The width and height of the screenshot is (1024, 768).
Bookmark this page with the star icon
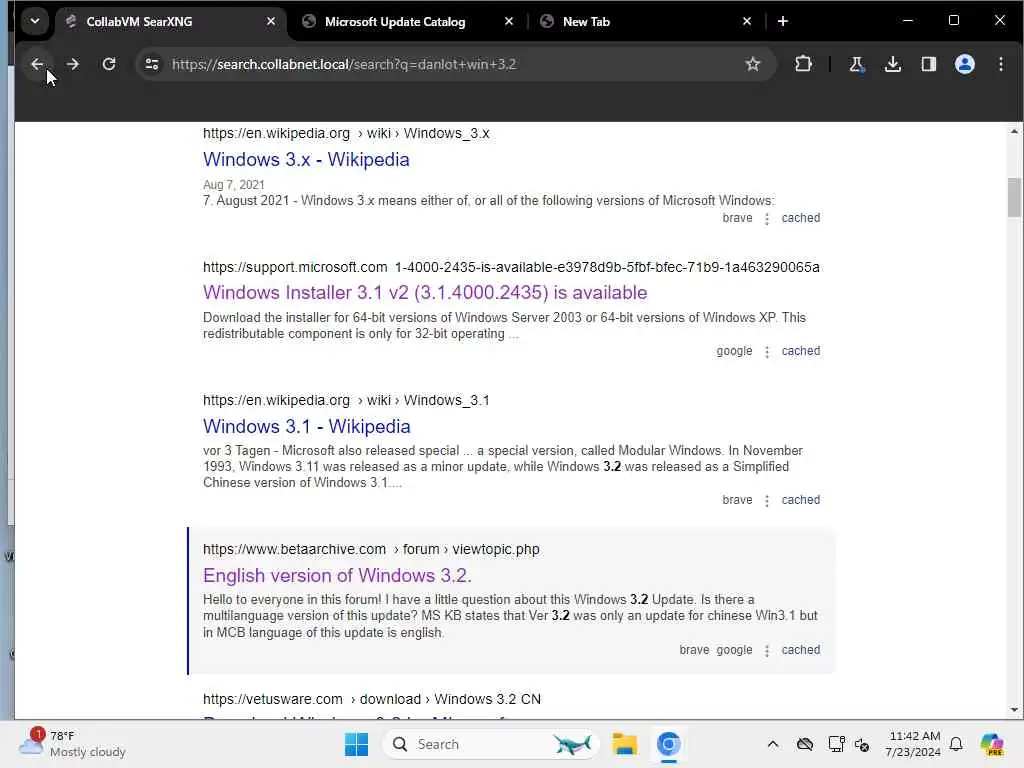[x=753, y=64]
